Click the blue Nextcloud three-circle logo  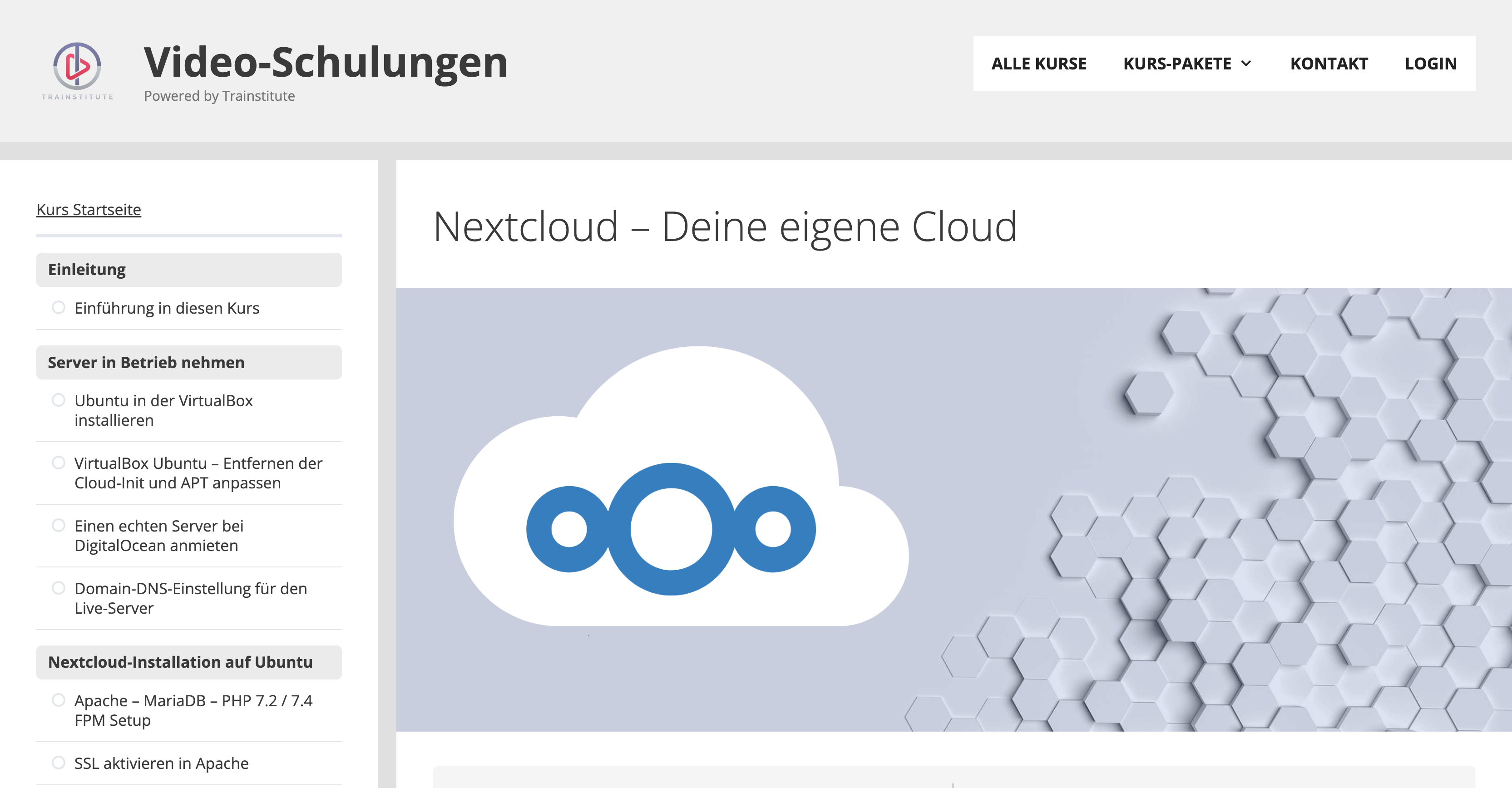coord(671,529)
